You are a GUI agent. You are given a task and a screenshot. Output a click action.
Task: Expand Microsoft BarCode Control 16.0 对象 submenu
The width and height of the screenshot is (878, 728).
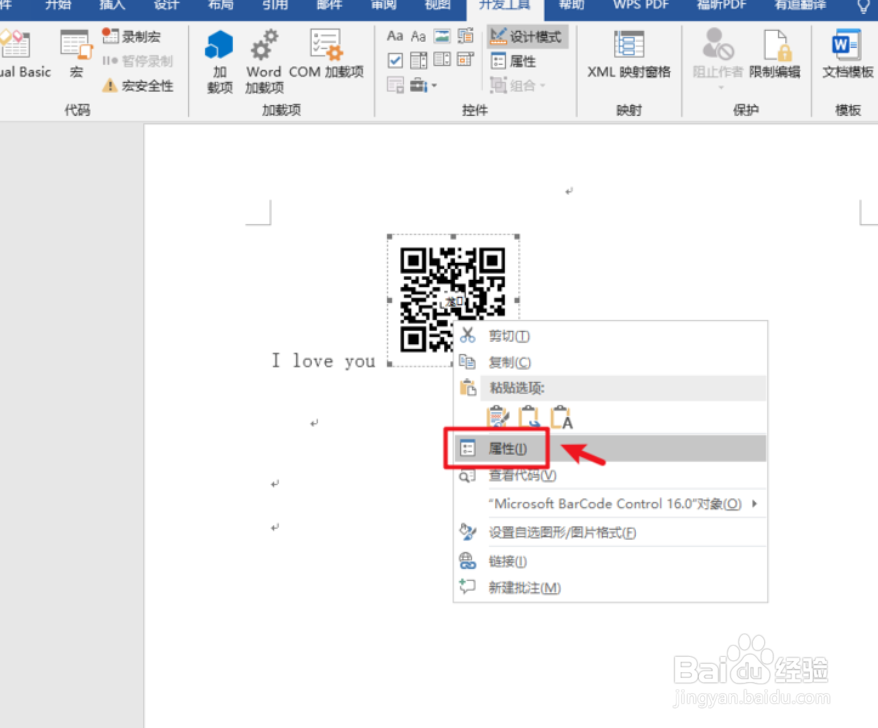[x=610, y=504]
